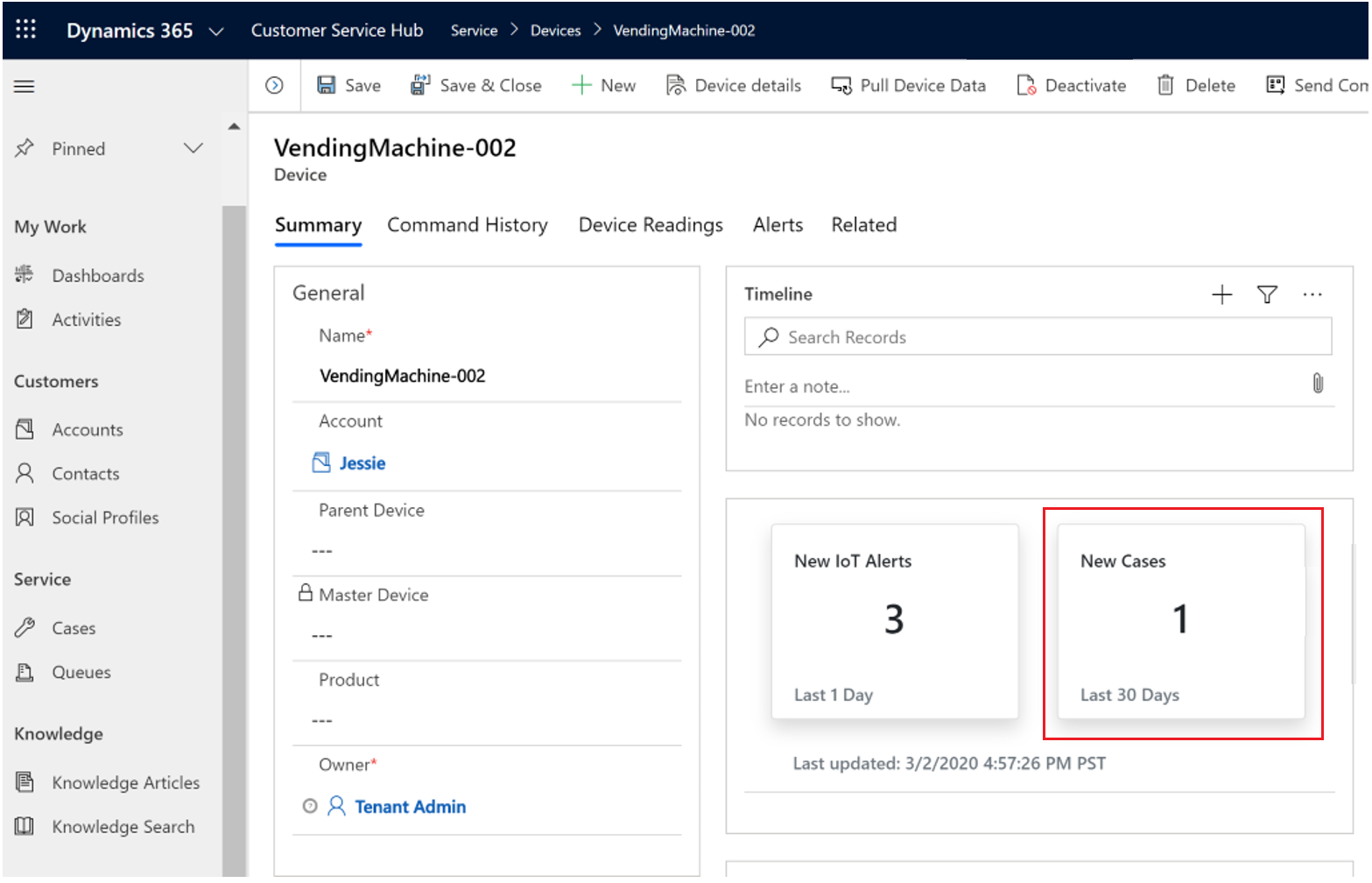Open the Dynamics 365 app launcher waffle
Screen dimensions: 1372x883
coord(26,30)
